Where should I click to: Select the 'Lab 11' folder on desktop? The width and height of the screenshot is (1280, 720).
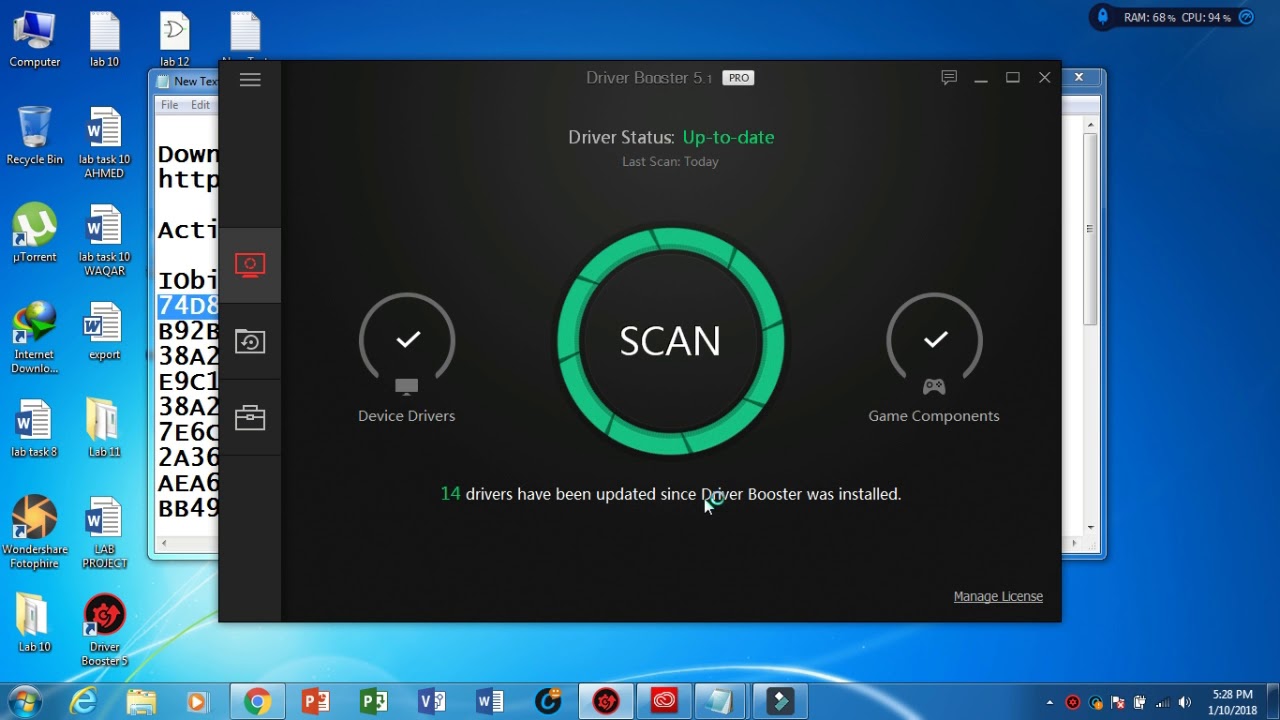click(x=105, y=429)
